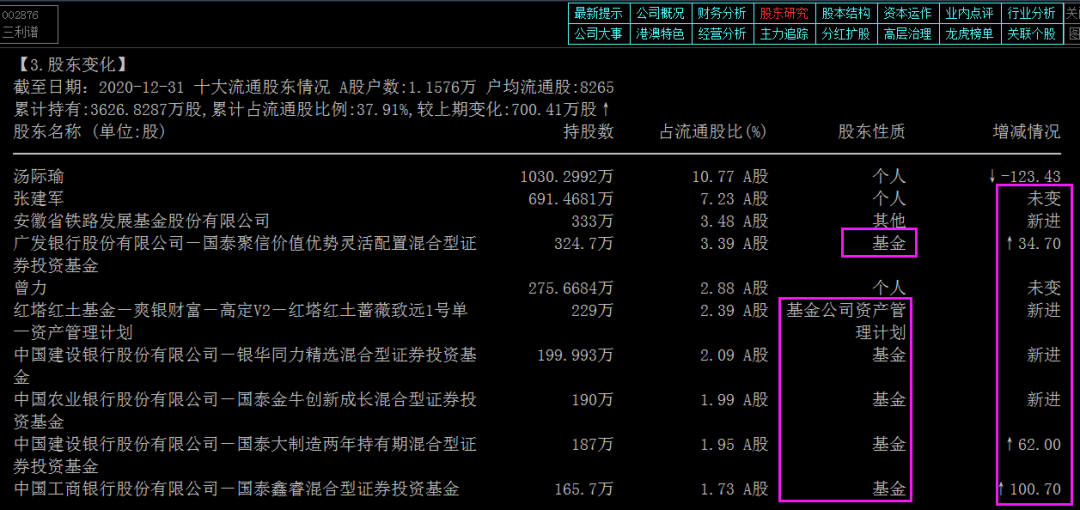
Task: Click the 7.23 A股 ratio cell
Action: point(734,199)
